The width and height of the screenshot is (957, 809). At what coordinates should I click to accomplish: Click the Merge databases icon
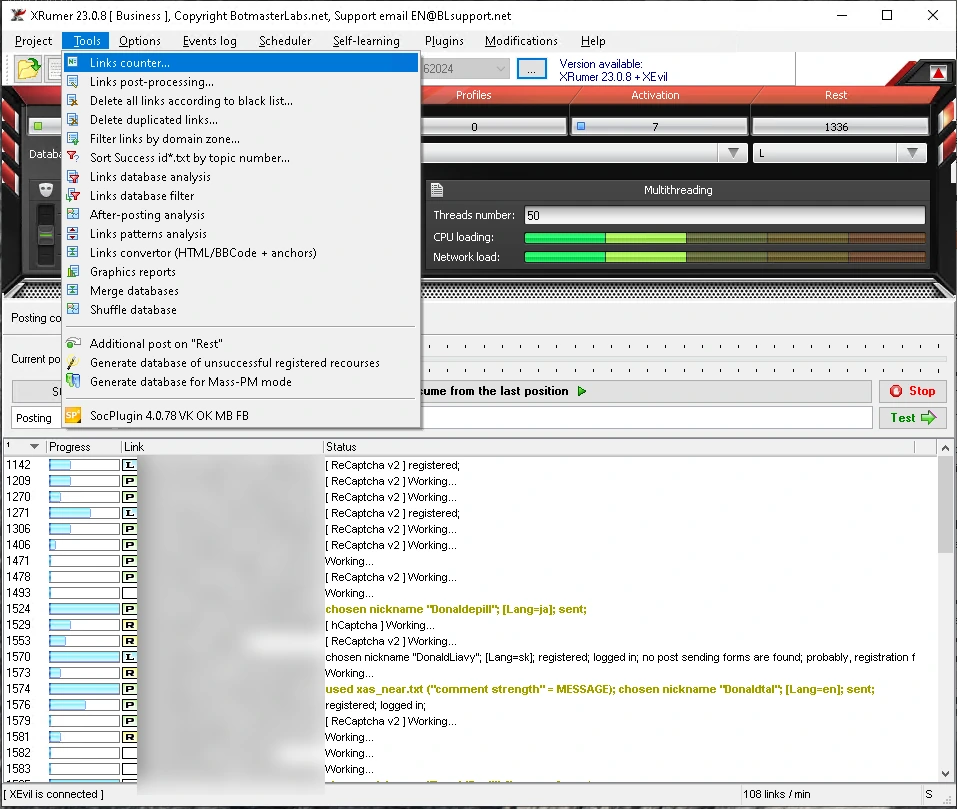click(73, 290)
